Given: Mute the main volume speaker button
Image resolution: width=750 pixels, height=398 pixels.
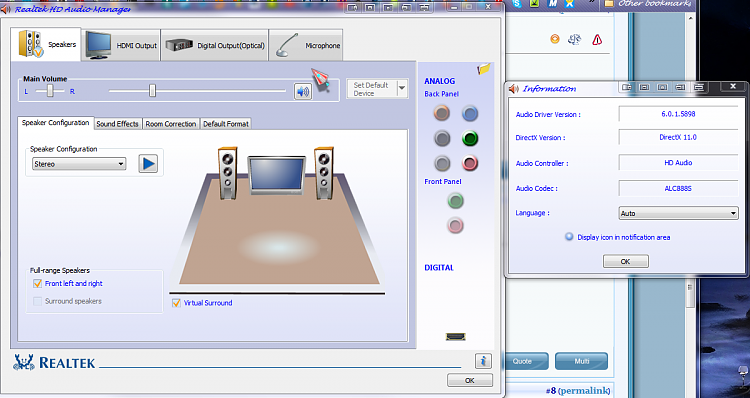Looking at the screenshot, I should click(303, 91).
